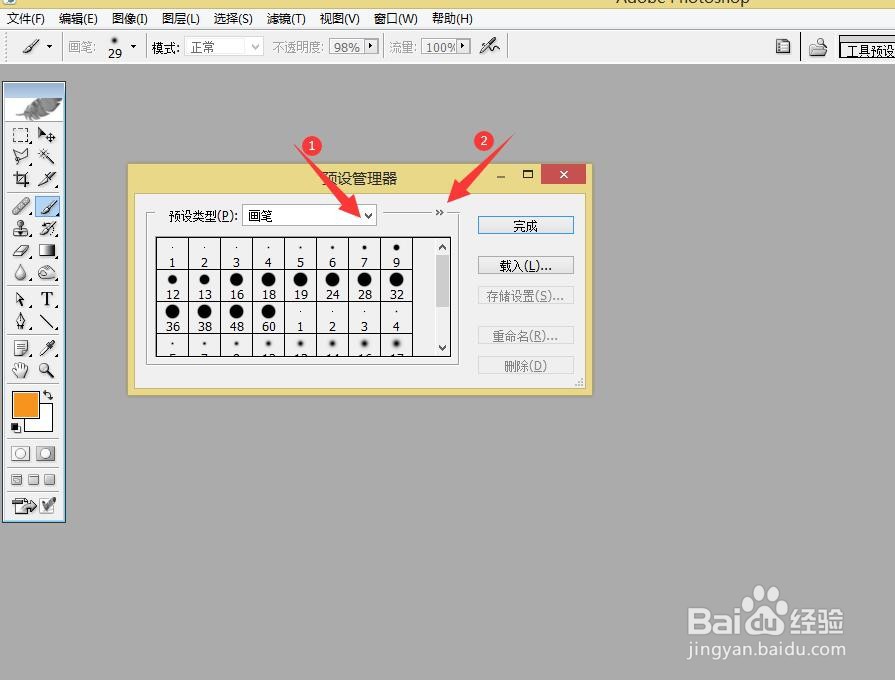This screenshot has height=680, width=895.
Task: Select the Polygonal Lasso tool
Action: (21, 156)
